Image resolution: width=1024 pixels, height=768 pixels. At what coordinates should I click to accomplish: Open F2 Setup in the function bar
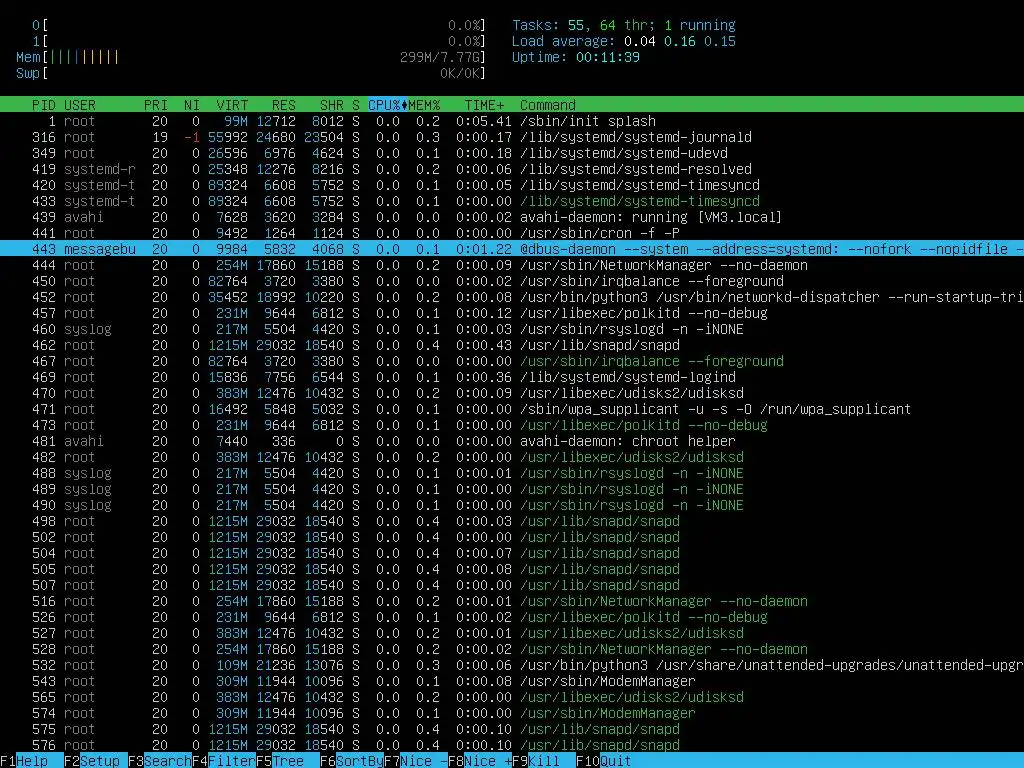point(96,761)
